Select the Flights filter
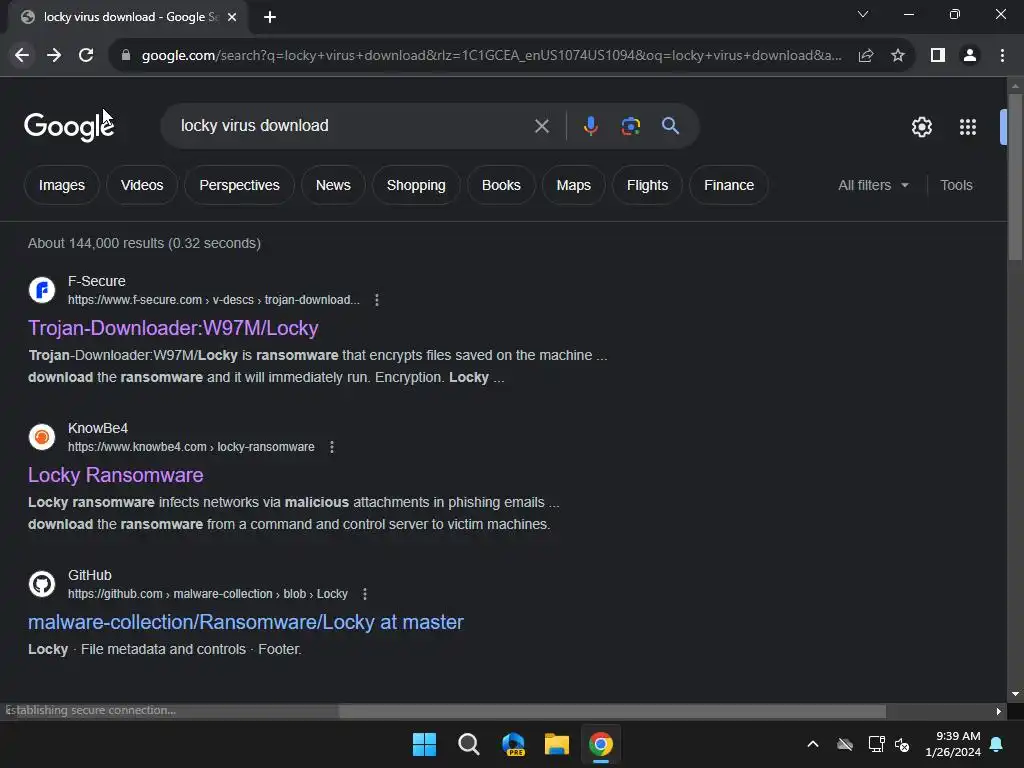The width and height of the screenshot is (1024, 768). click(x=647, y=185)
